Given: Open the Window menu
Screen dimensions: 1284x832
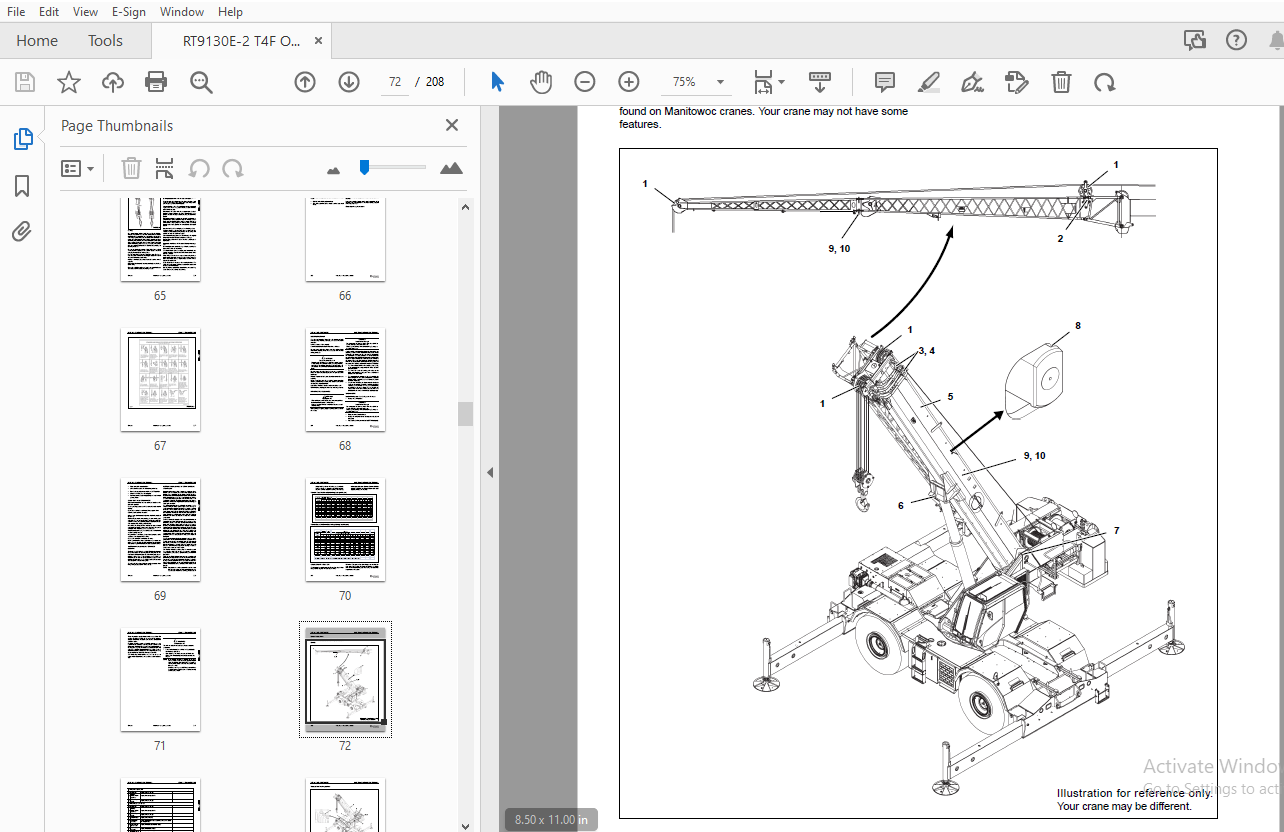Looking at the screenshot, I should [x=182, y=11].
